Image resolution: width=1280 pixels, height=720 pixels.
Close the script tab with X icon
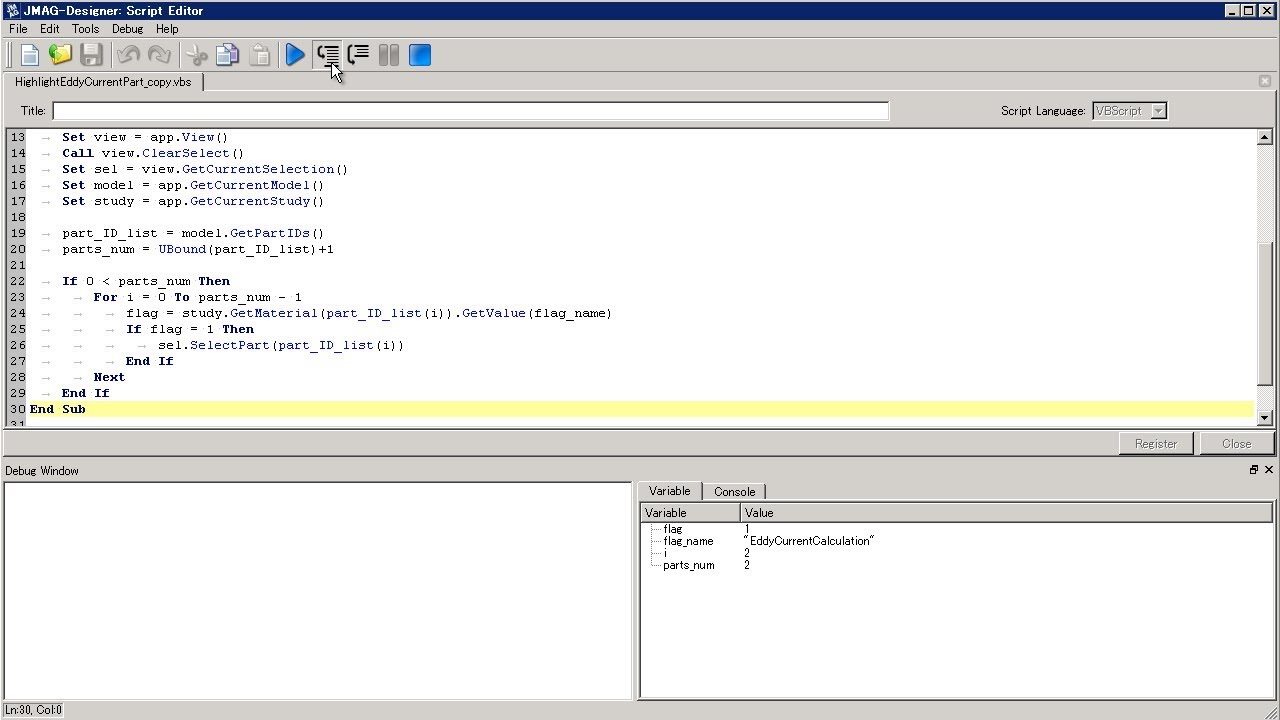tap(1264, 81)
